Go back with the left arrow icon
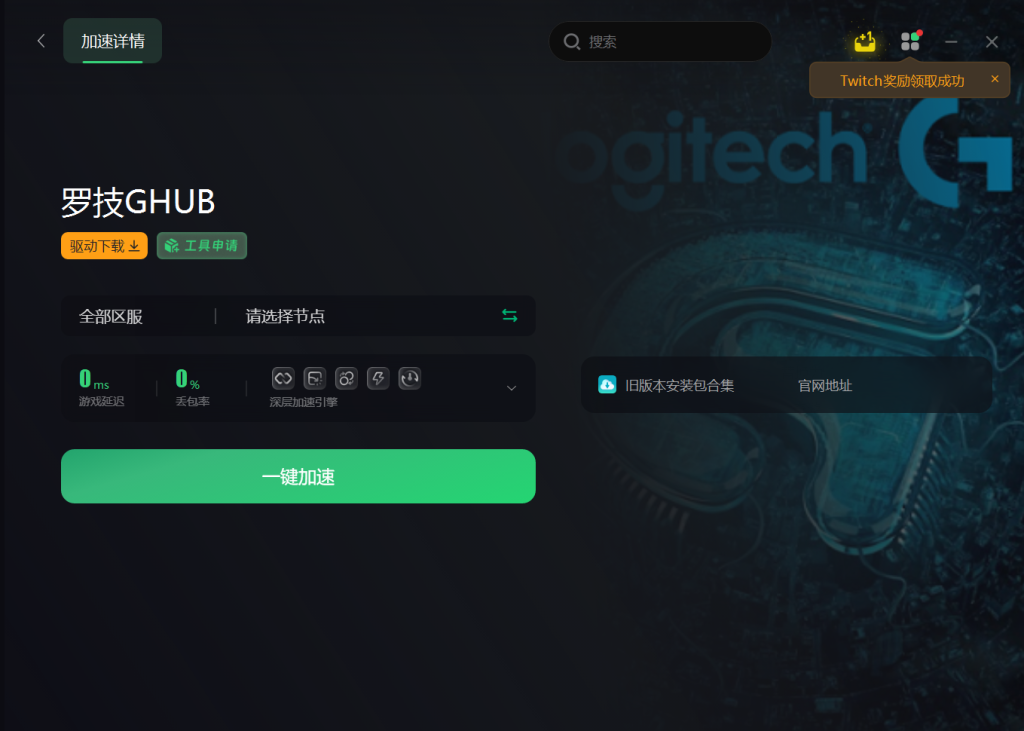This screenshot has height=731, width=1024. coord(41,41)
